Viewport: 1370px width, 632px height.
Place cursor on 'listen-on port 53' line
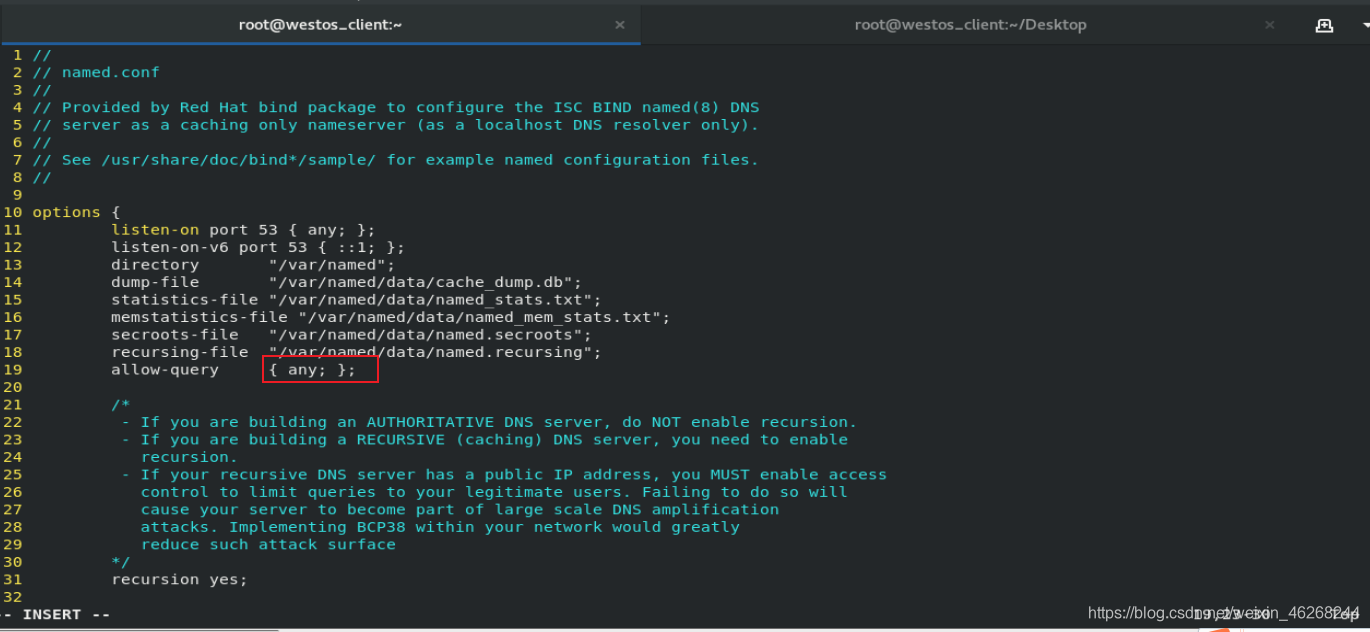click(243, 230)
